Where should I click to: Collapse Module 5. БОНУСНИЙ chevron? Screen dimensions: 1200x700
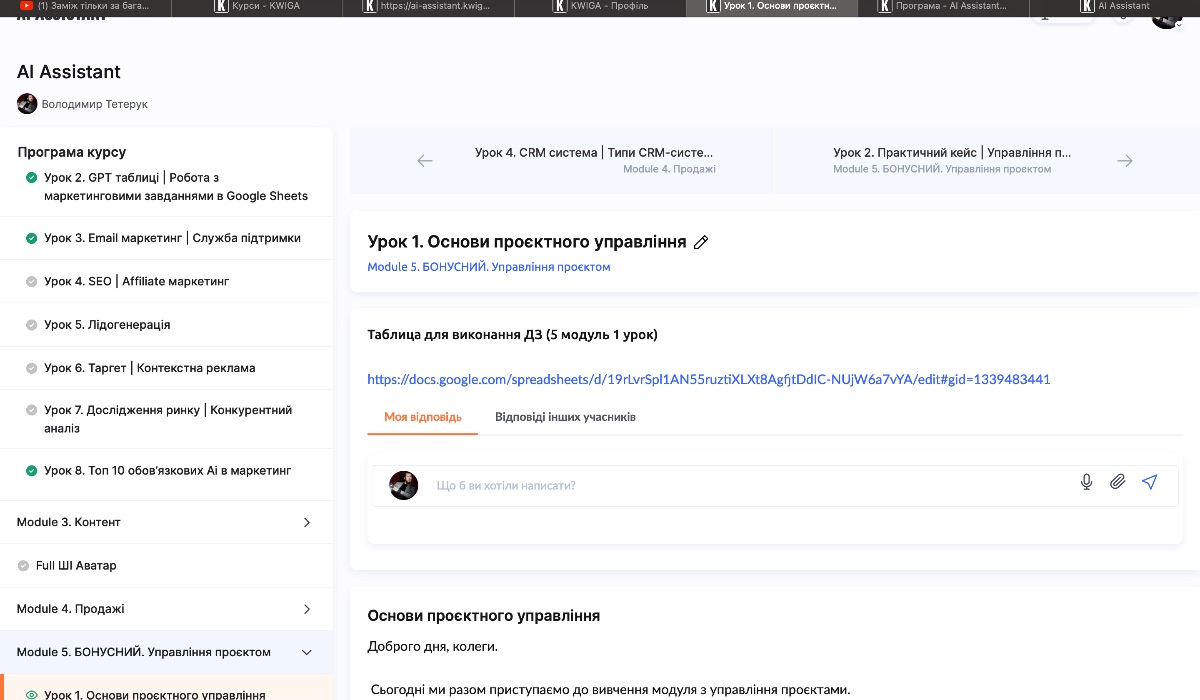point(307,652)
